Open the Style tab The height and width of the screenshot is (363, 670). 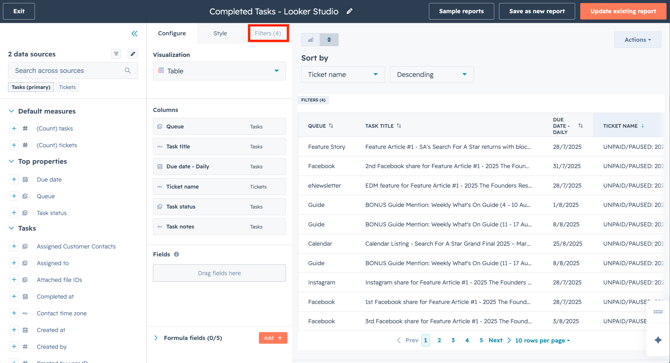pyautogui.click(x=220, y=33)
